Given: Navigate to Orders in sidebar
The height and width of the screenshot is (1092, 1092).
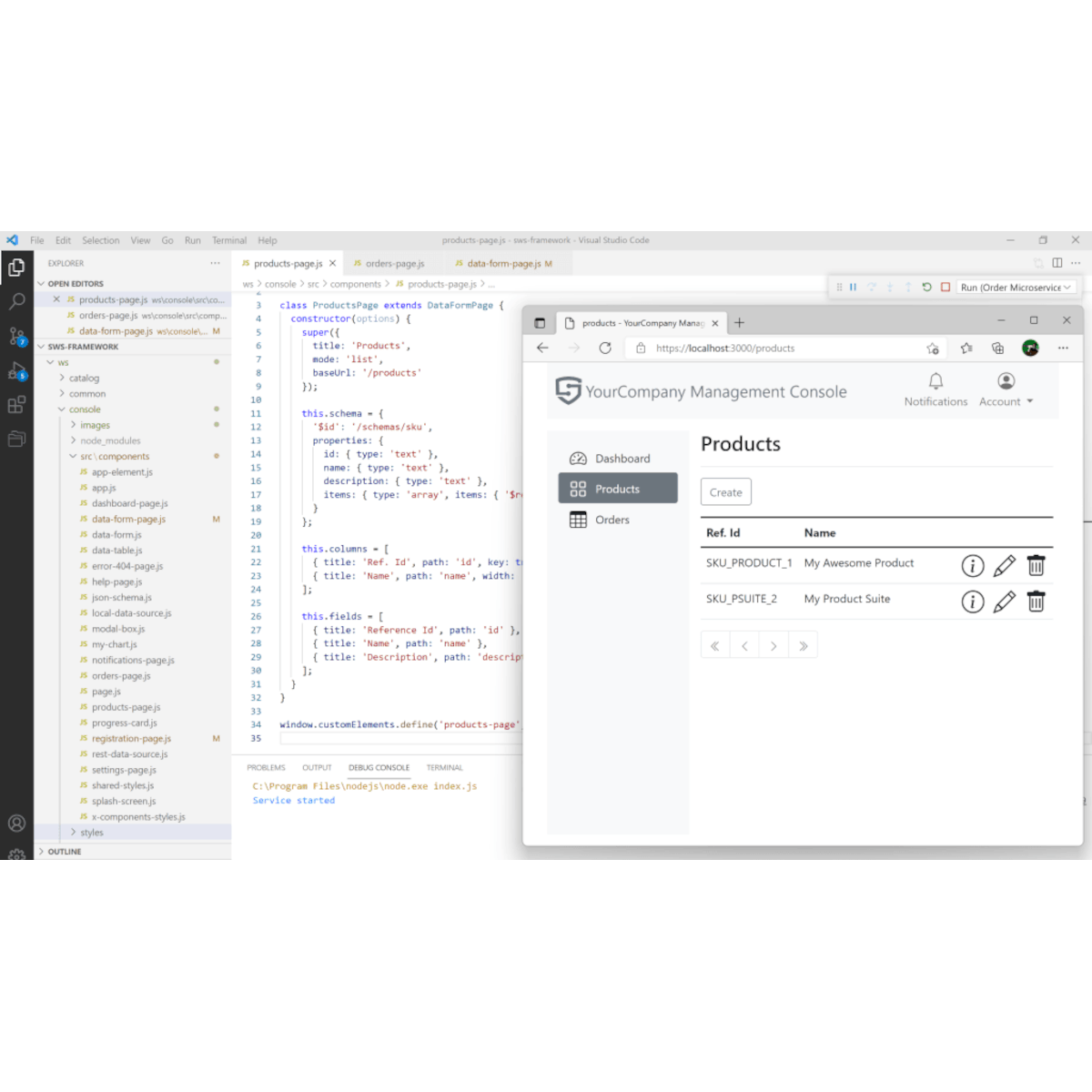Looking at the screenshot, I should 612,520.
